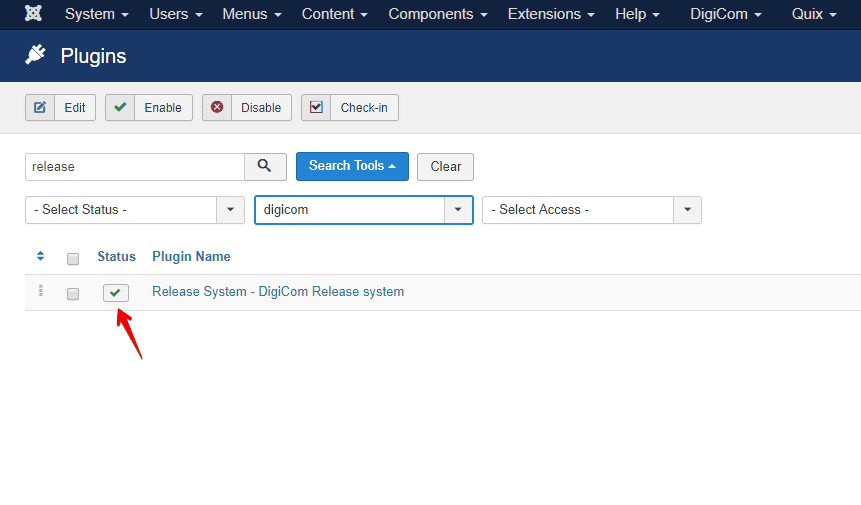Screen dimensions: 861x505
Task: Expand the digicom type filter dropdown
Action: point(364,210)
